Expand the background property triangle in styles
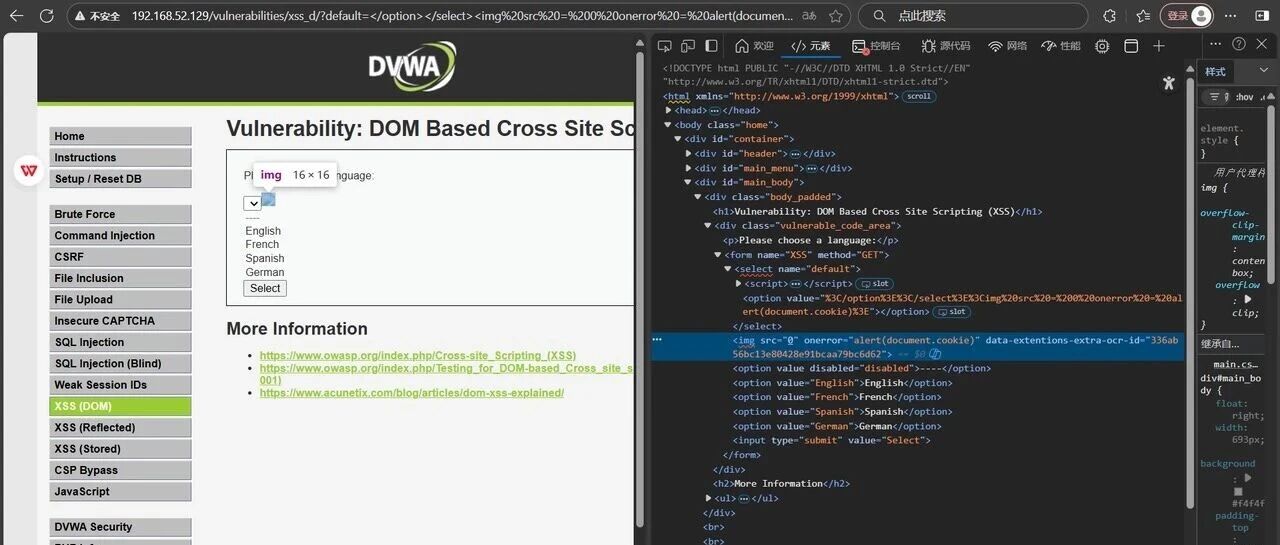The image size is (1280, 545). point(1246,478)
